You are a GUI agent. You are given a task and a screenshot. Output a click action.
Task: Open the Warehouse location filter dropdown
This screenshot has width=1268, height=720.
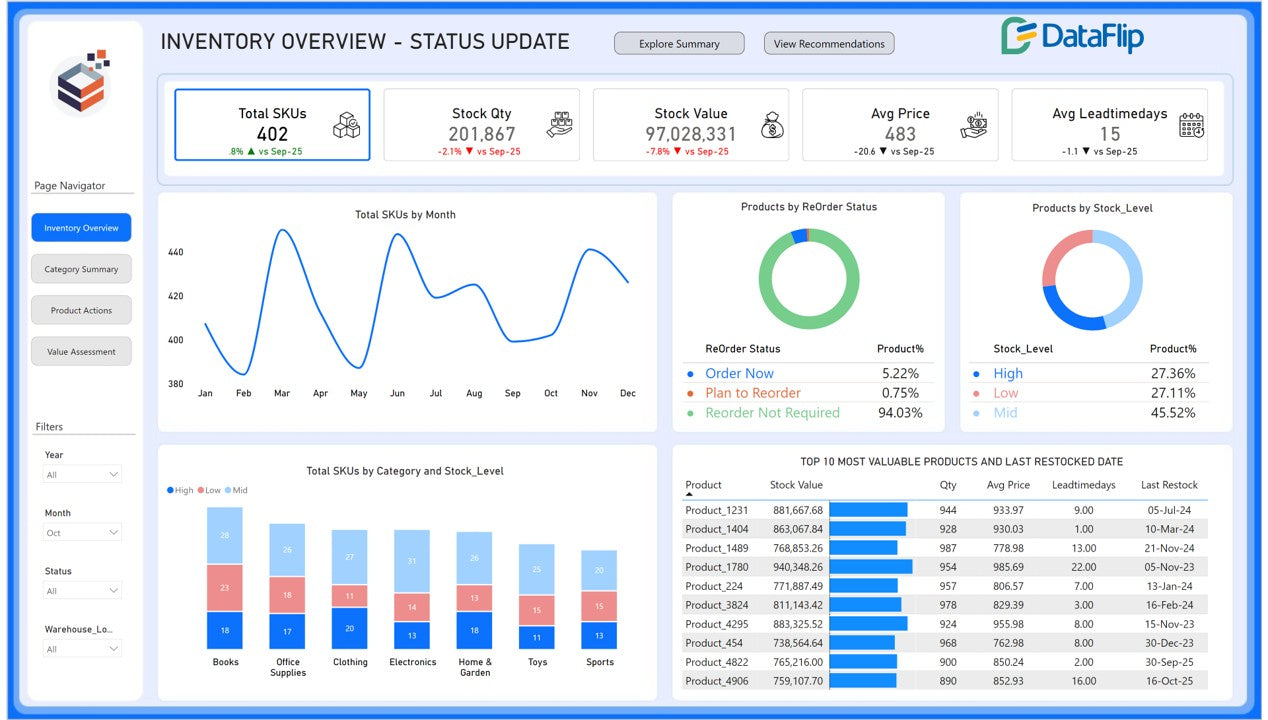pyautogui.click(x=82, y=649)
